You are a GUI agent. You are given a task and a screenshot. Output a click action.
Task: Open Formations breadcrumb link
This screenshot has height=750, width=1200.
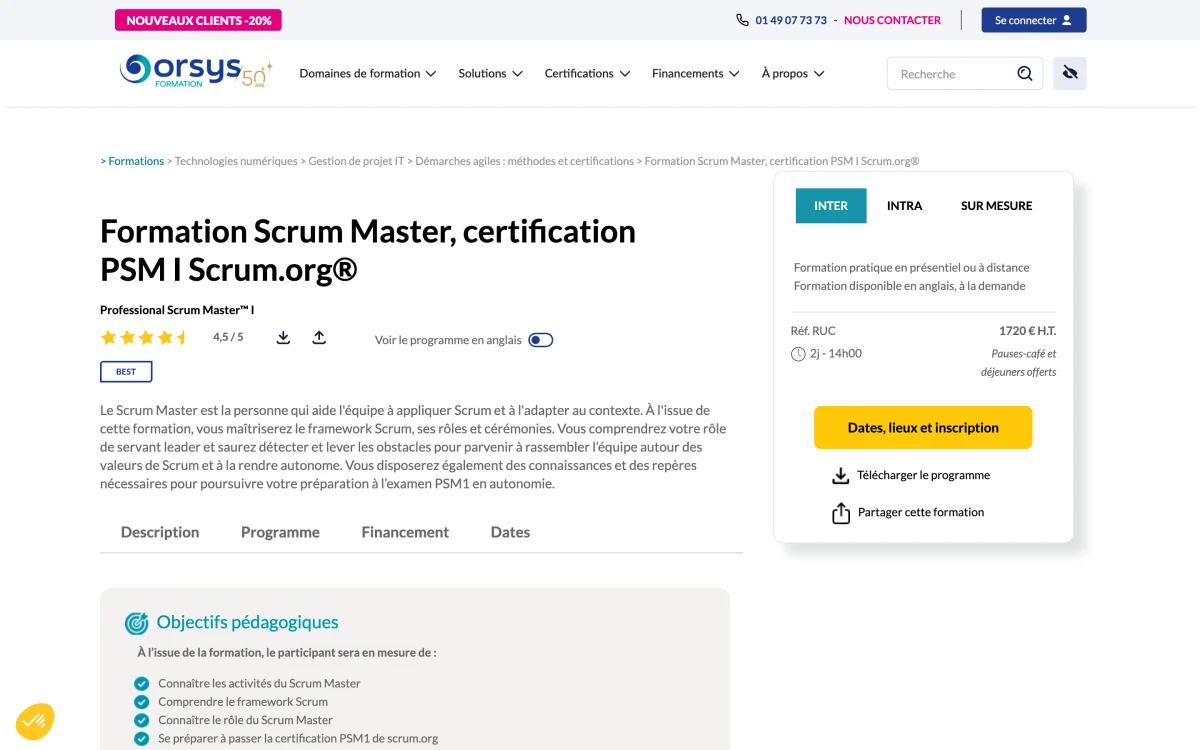click(136, 161)
